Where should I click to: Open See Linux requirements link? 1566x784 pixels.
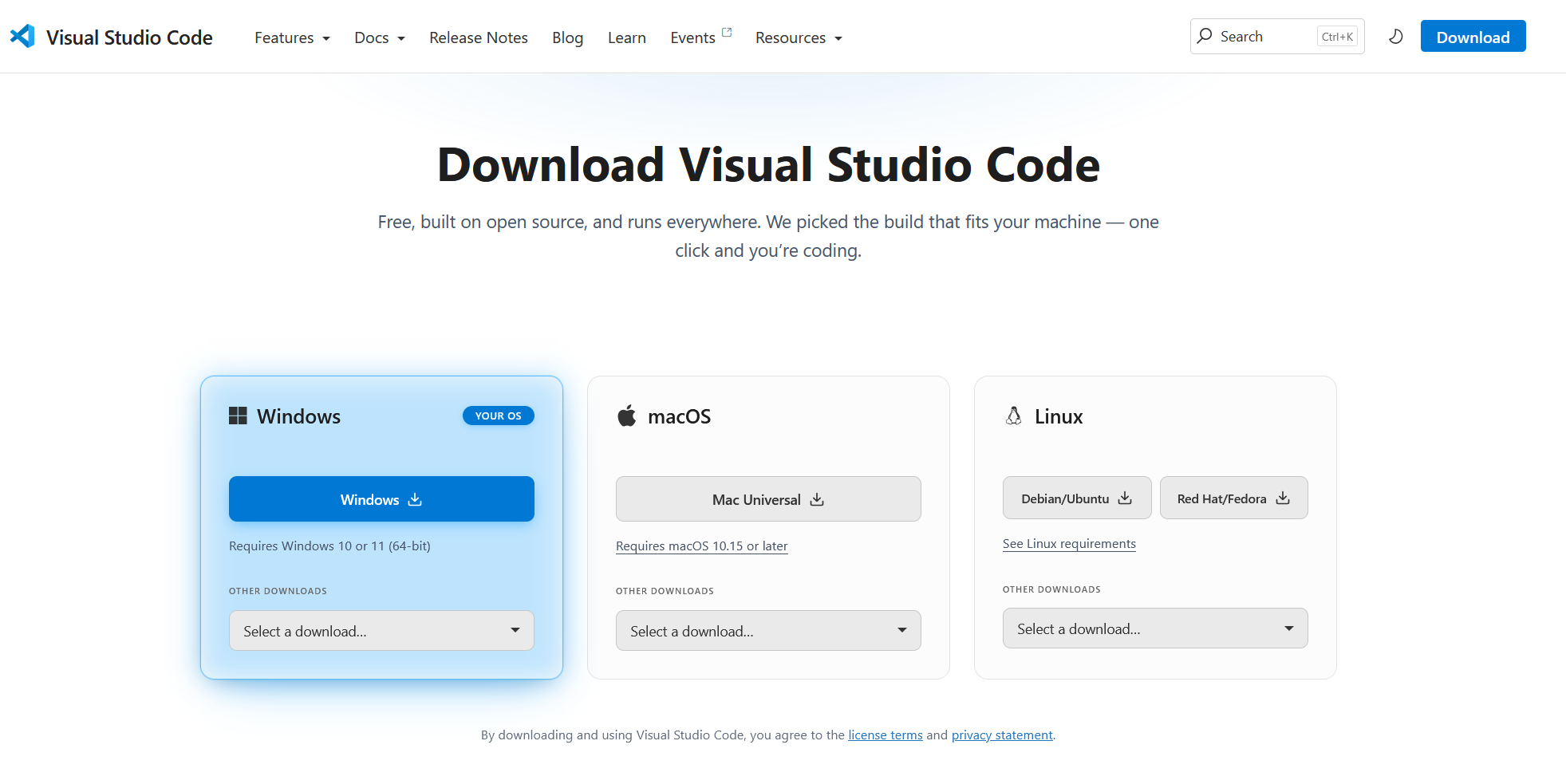(1069, 543)
